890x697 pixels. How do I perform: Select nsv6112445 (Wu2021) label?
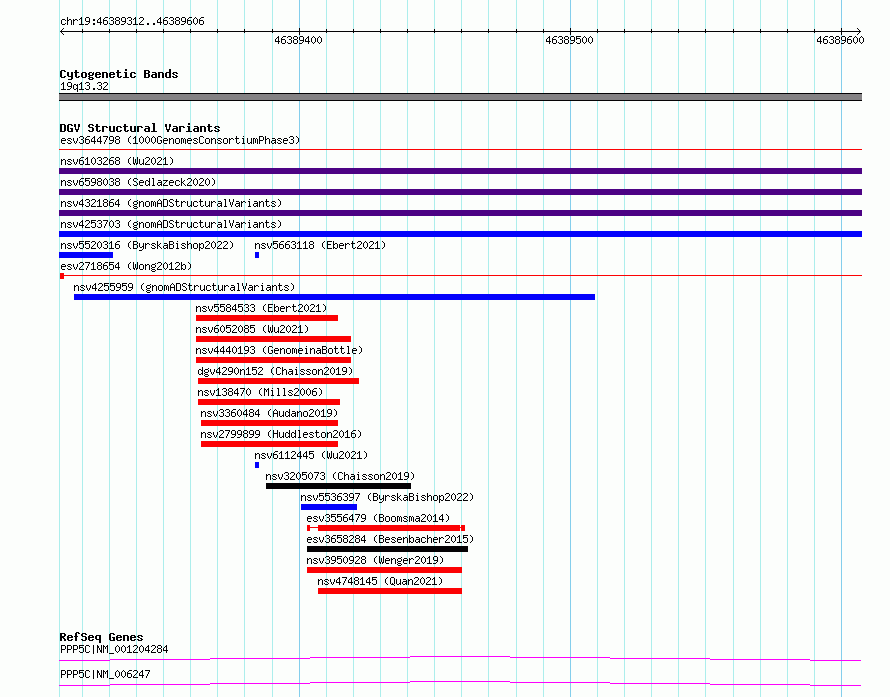[x=311, y=455]
